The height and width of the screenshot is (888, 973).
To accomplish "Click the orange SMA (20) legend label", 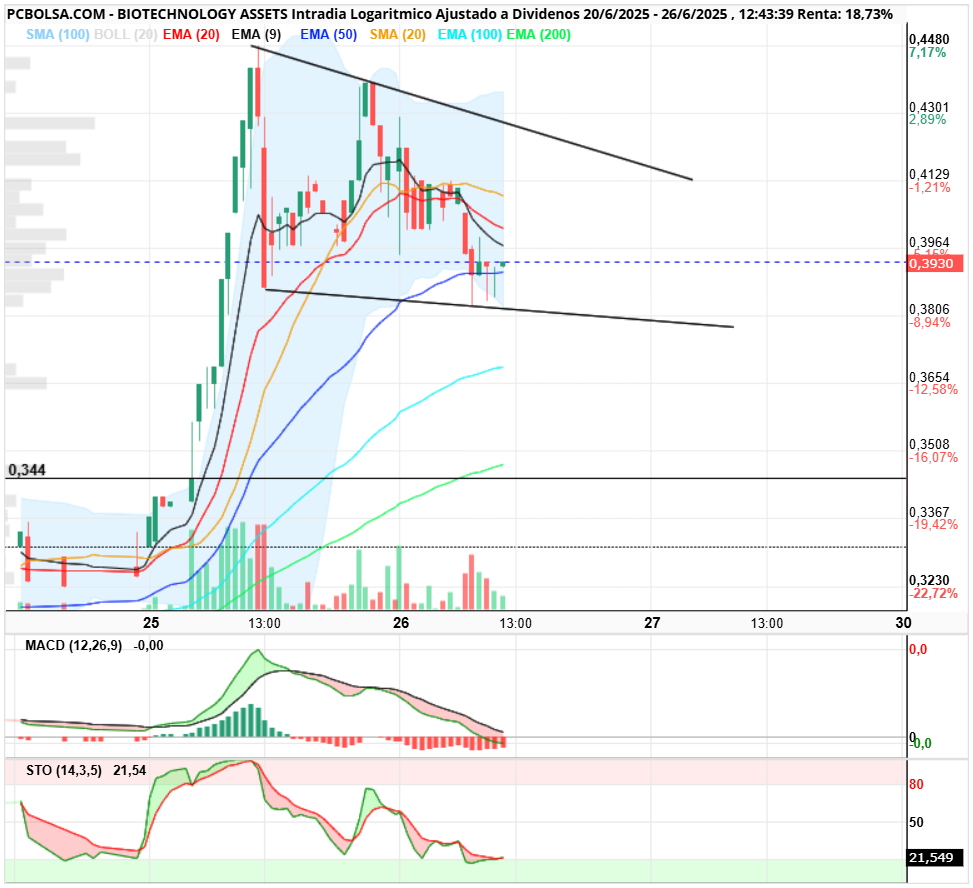I will click(x=398, y=35).
